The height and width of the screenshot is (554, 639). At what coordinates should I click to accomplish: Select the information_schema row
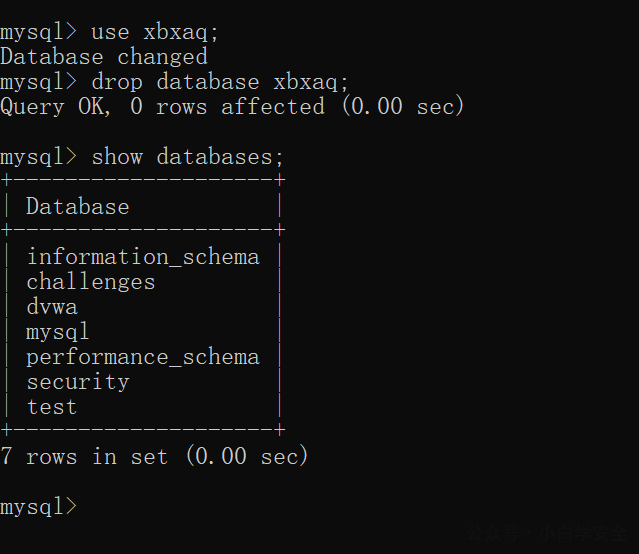[143, 257]
